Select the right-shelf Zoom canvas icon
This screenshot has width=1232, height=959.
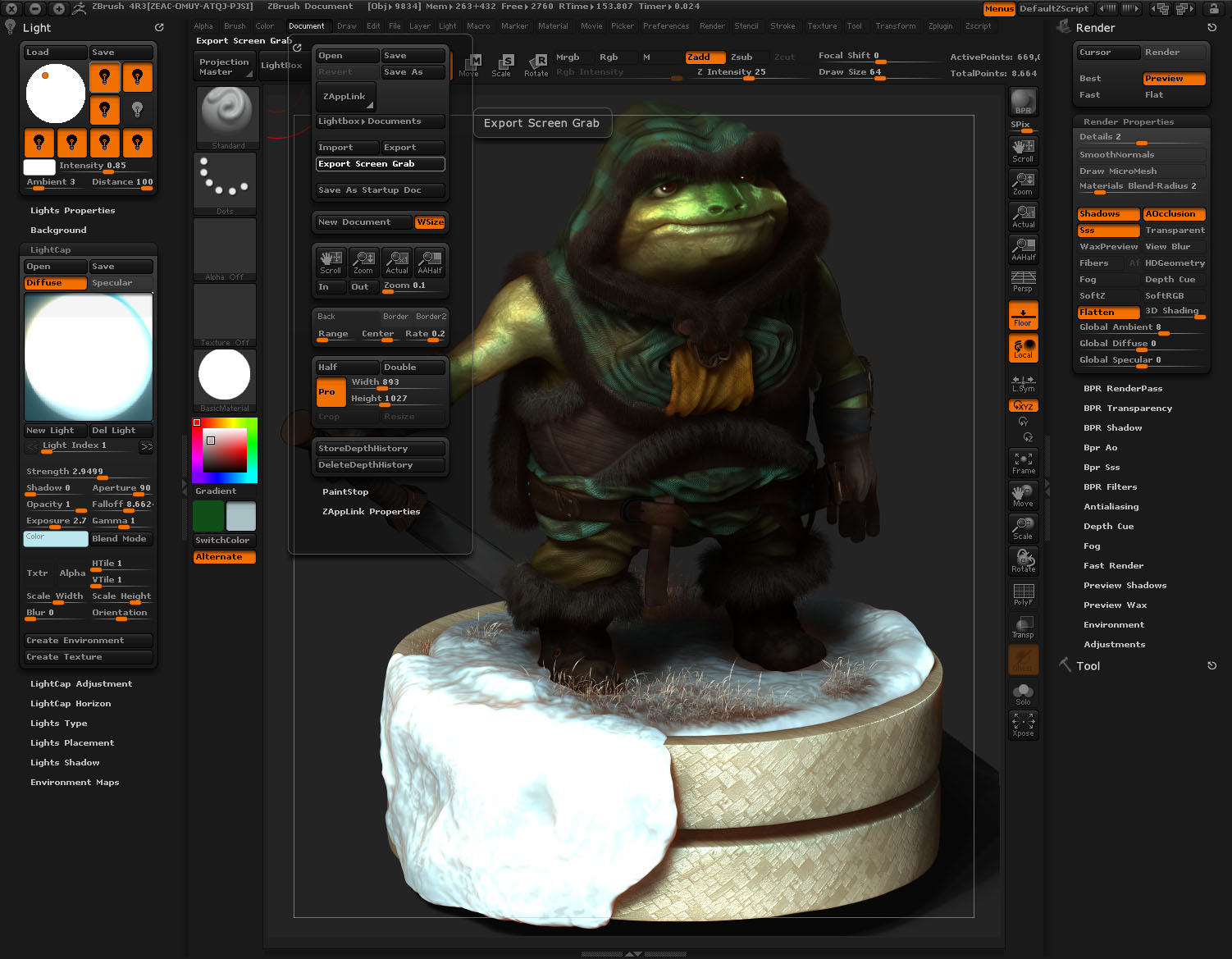tap(1023, 183)
